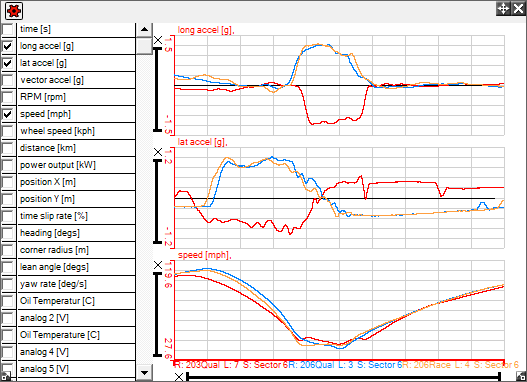Click the 'speed [mph]' graph title

(x=204, y=255)
